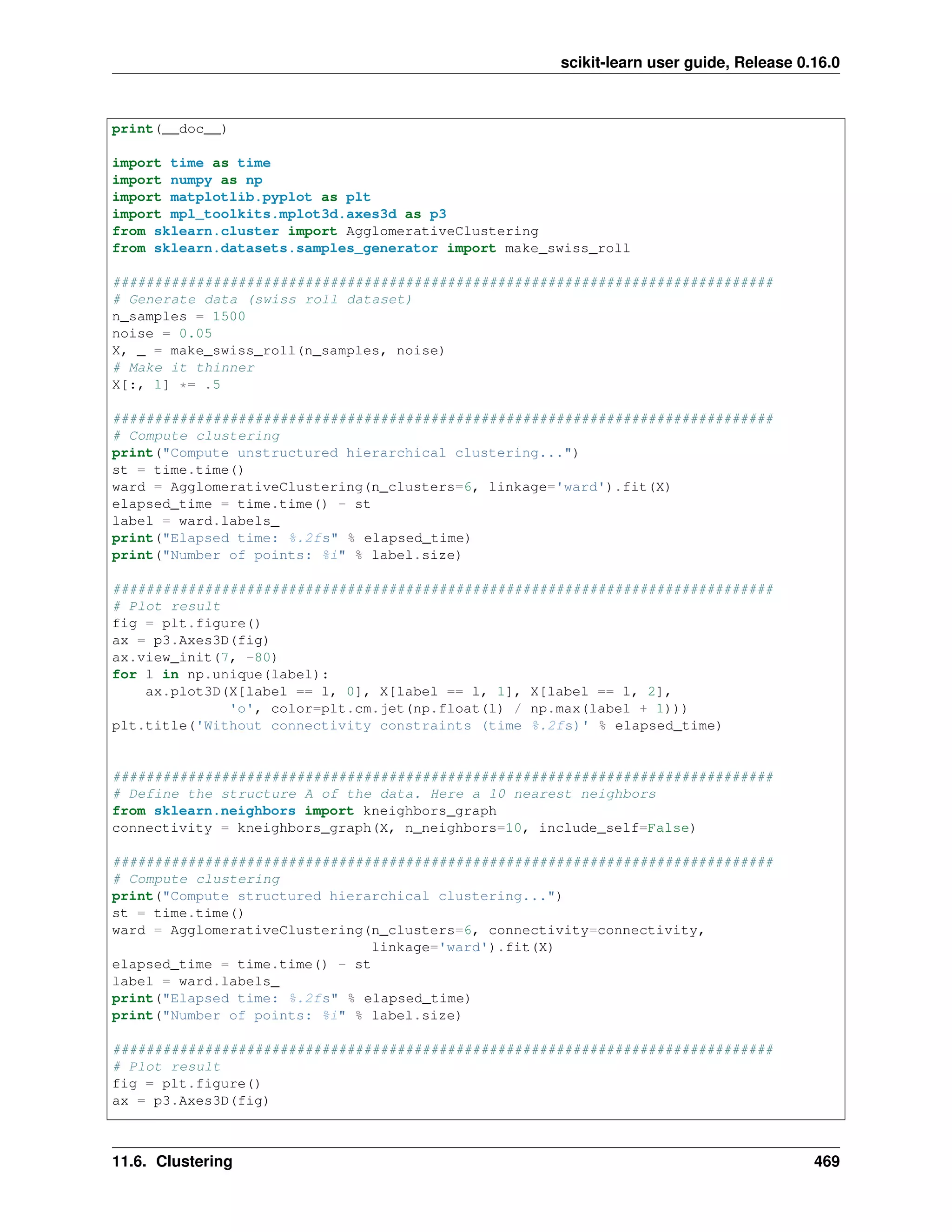
Task: Click the make_swiss_roll import line
Action: pos(371,248)
